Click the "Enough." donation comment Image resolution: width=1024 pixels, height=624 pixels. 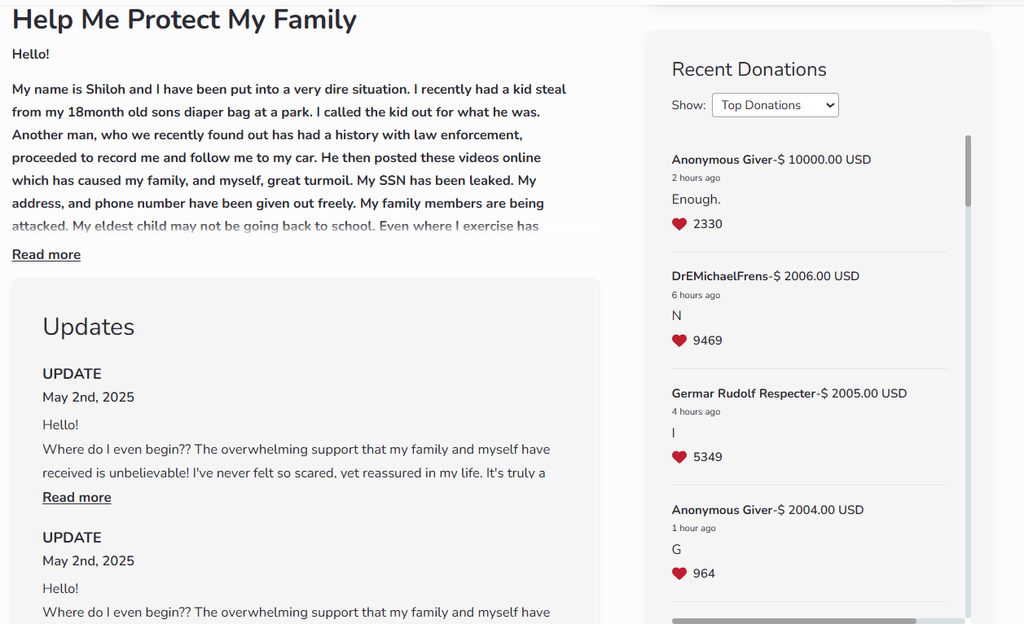[696, 199]
